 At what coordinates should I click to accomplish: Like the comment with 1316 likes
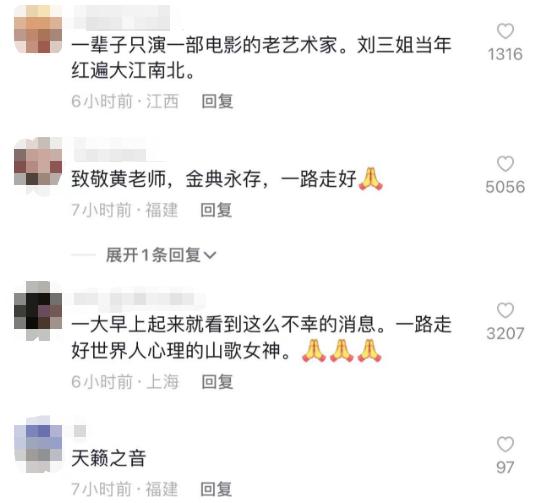tap(505, 31)
